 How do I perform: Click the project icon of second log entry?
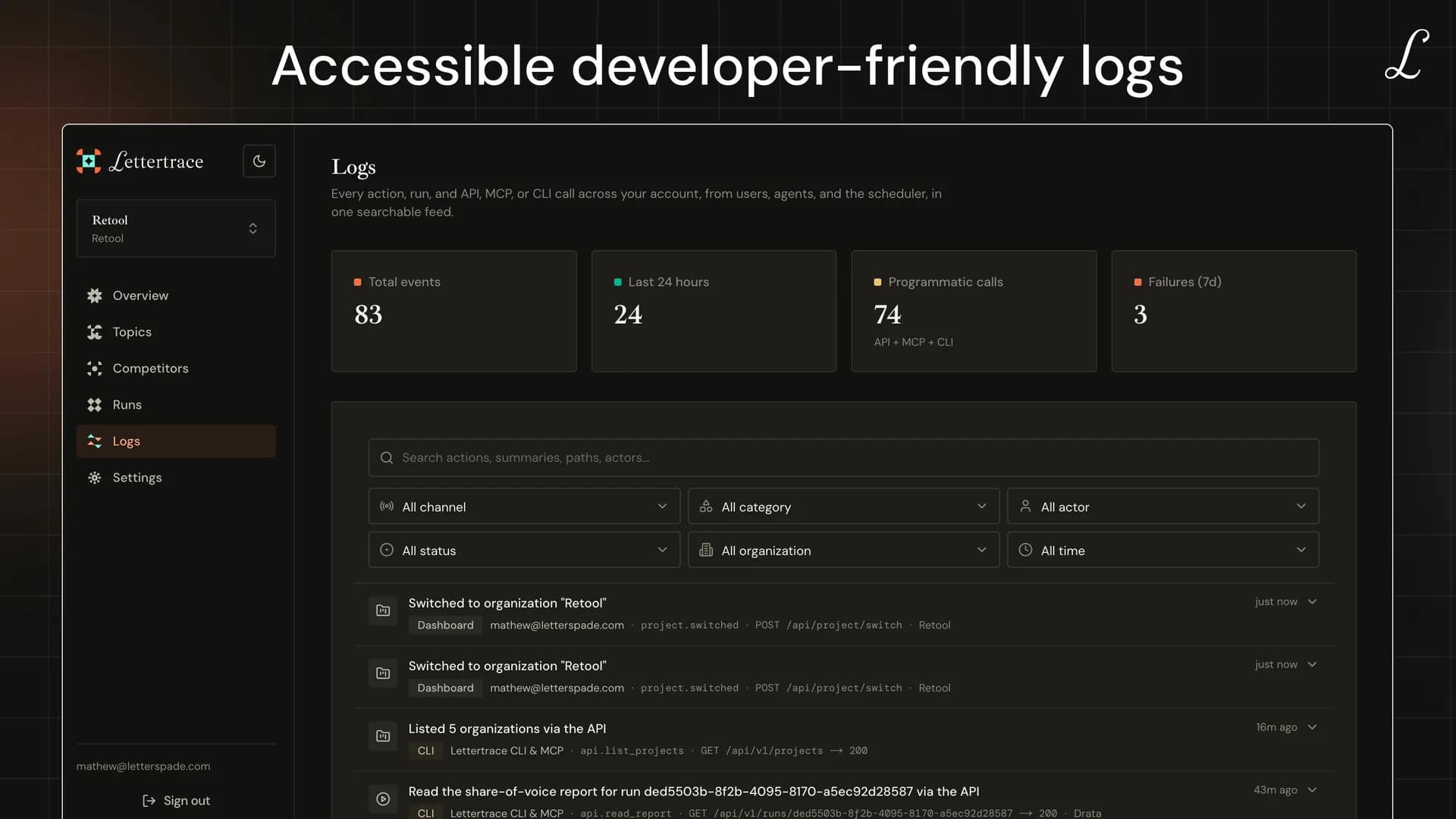click(x=383, y=673)
